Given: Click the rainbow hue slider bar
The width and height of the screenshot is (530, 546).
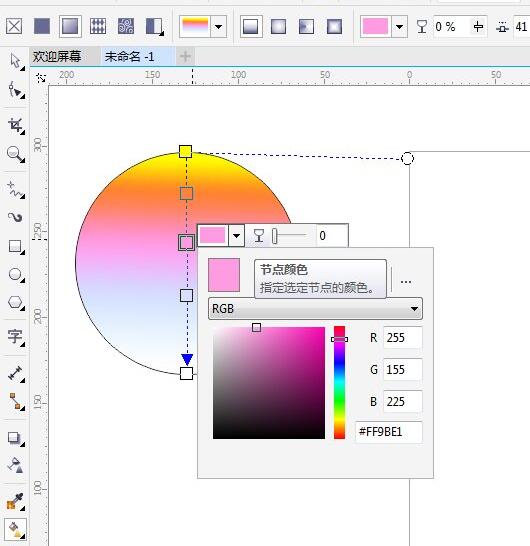Looking at the screenshot, I should [x=340, y=383].
